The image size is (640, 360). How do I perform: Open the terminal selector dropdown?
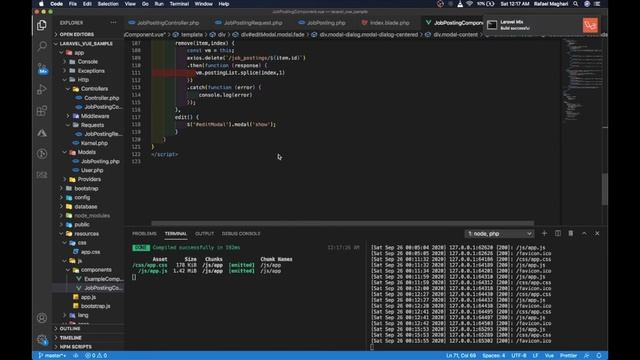point(499,233)
